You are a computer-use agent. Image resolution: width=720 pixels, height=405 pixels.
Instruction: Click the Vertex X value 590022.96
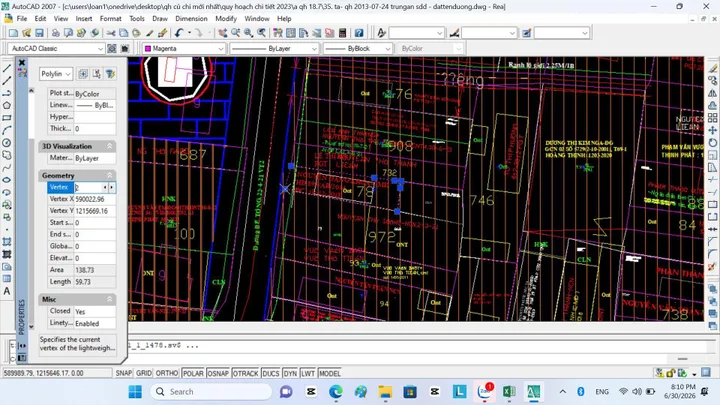[x=95, y=199]
